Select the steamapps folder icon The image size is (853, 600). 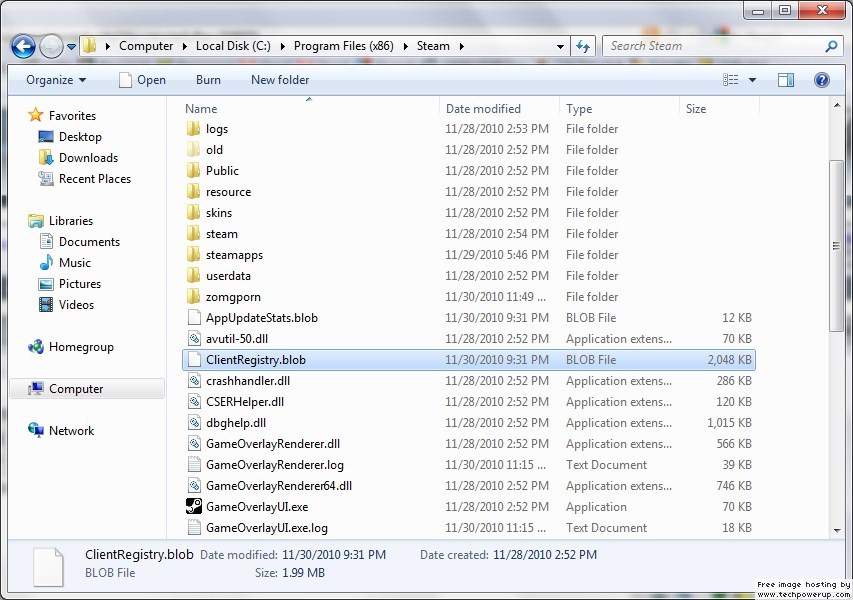pyautogui.click(x=194, y=255)
